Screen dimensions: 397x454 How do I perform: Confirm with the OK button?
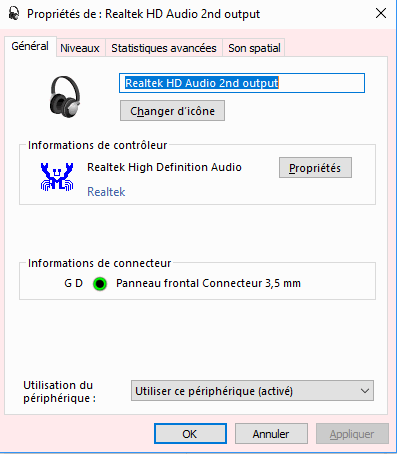[x=190, y=434]
